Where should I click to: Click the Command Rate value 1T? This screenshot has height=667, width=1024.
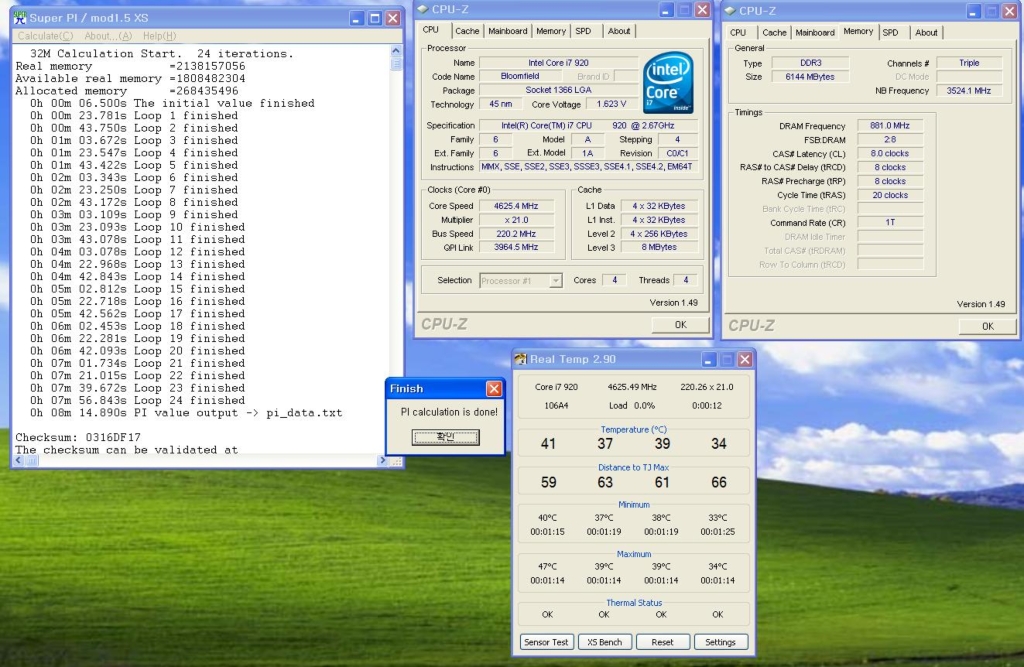point(889,222)
